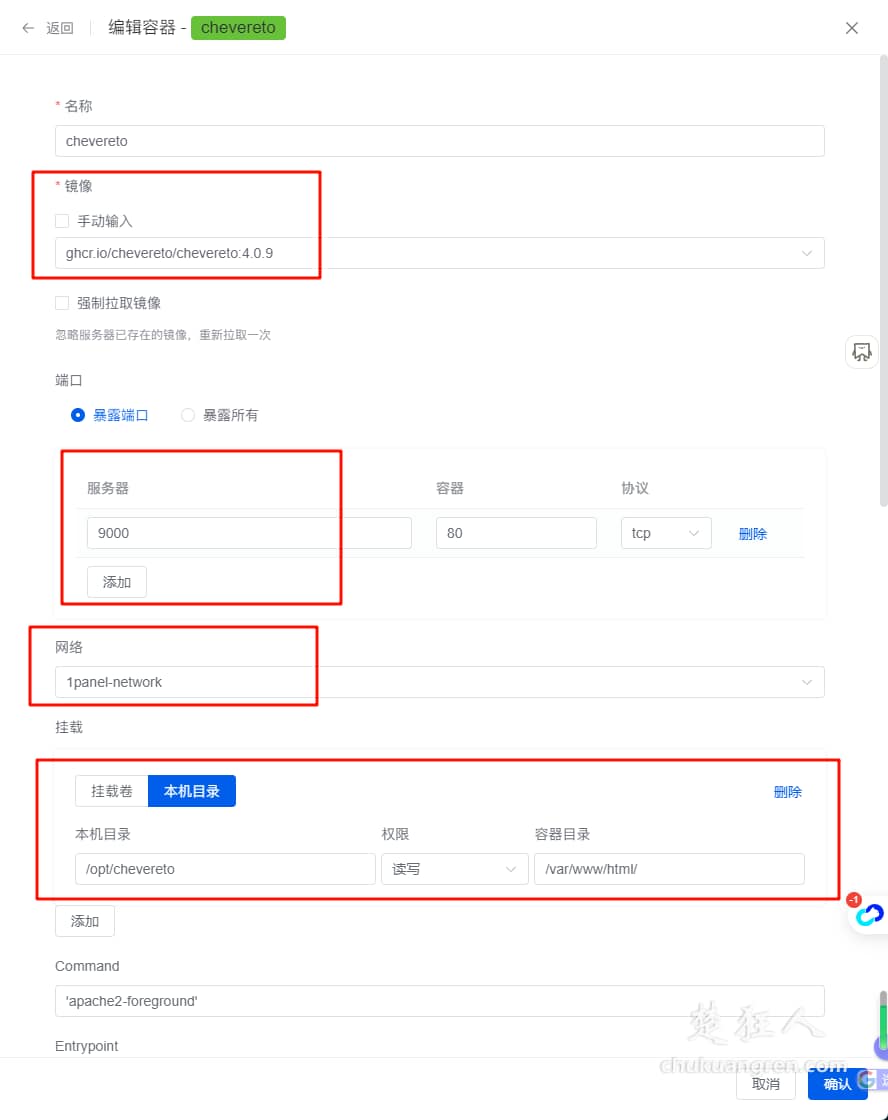Image resolution: width=888 pixels, height=1120 pixels.
Task: Switch to the 挂载卷 tab
Action: 110,791
